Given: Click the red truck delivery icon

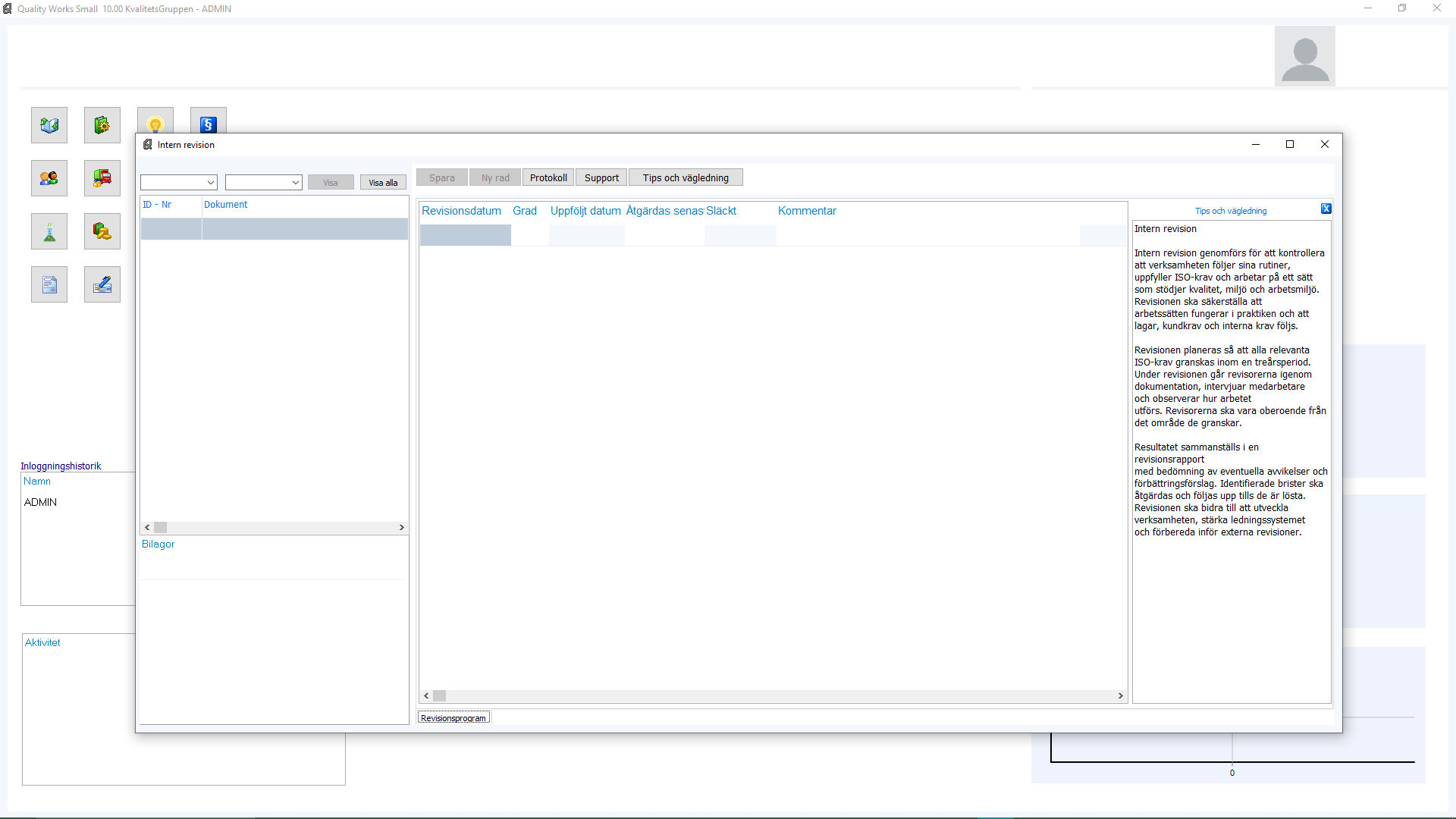Looking at the screenshot, I should (x=102, y=178).
